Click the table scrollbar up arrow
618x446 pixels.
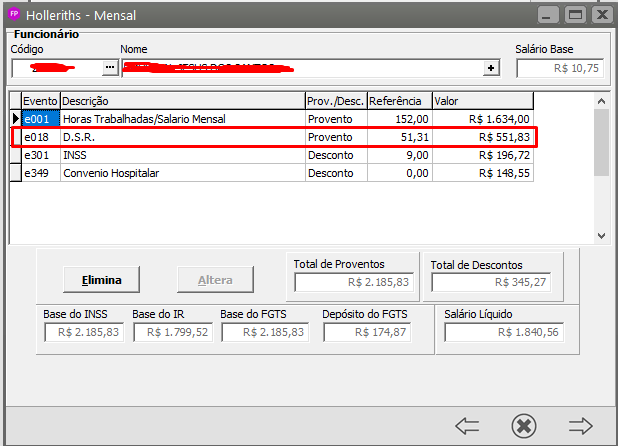tap(601, 100)
